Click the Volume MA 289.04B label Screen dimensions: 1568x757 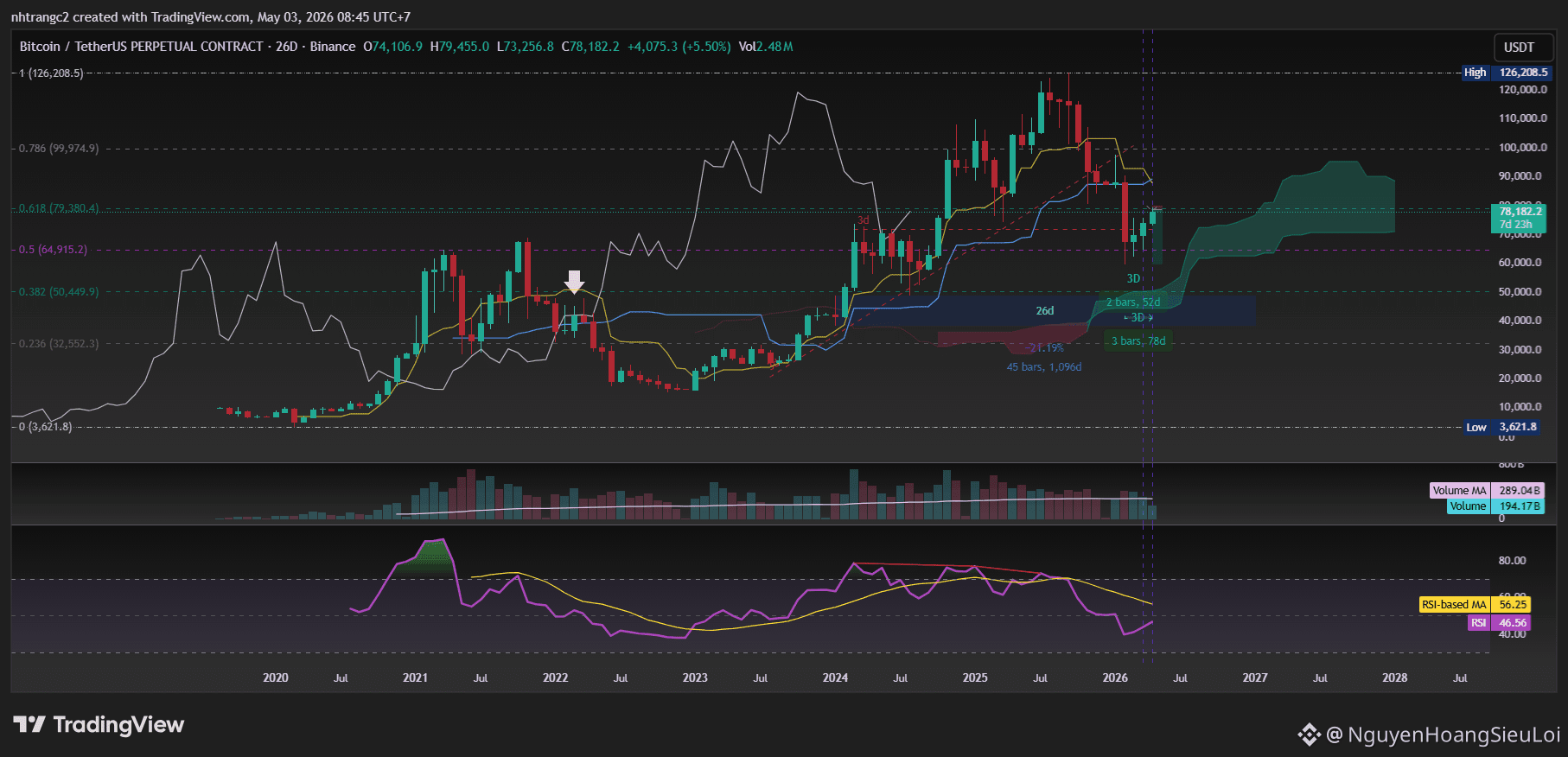click(1487, 490)
